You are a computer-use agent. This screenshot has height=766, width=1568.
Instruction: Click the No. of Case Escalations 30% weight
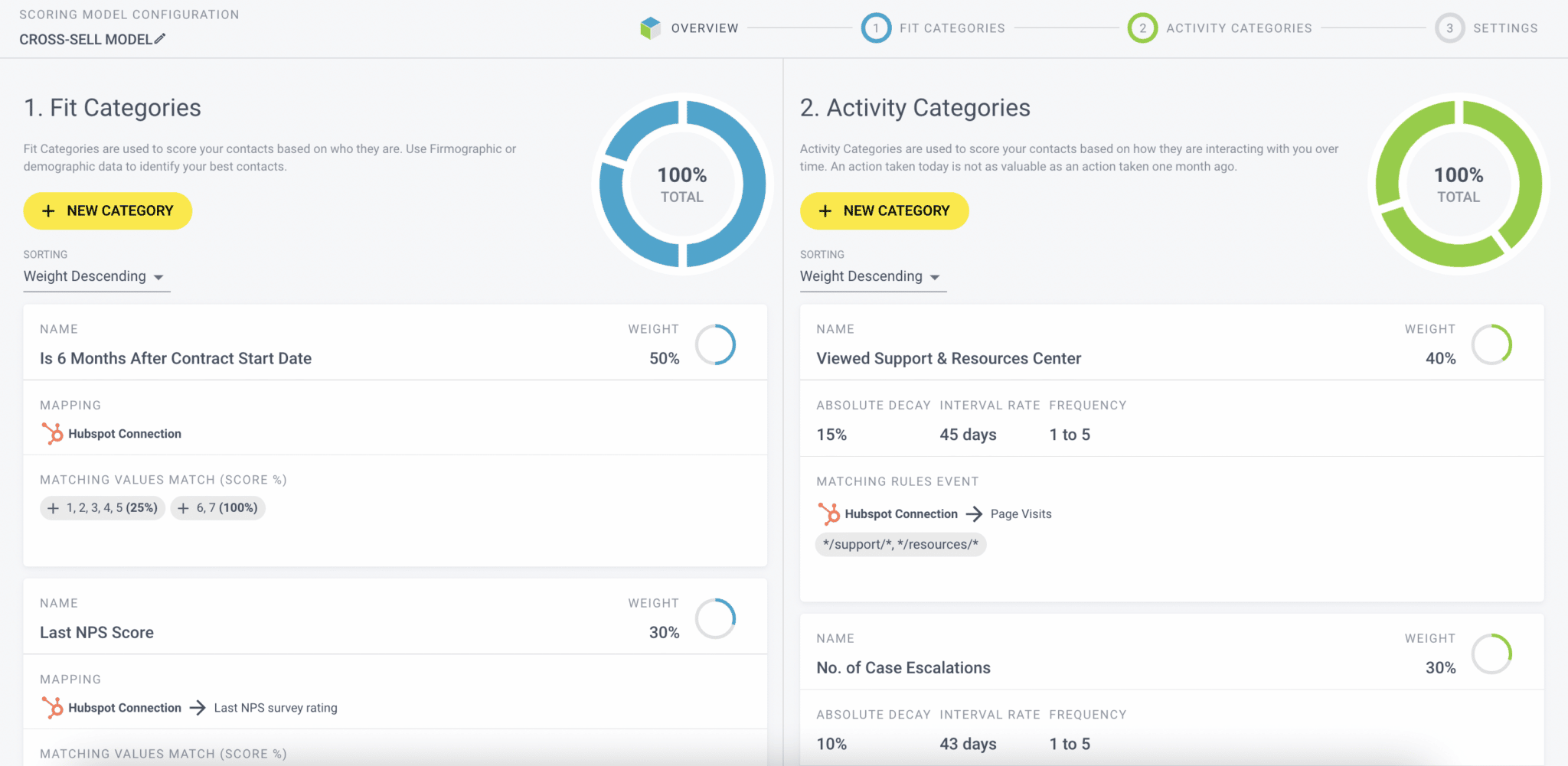pyautogui.click(x=1440, y=668)
